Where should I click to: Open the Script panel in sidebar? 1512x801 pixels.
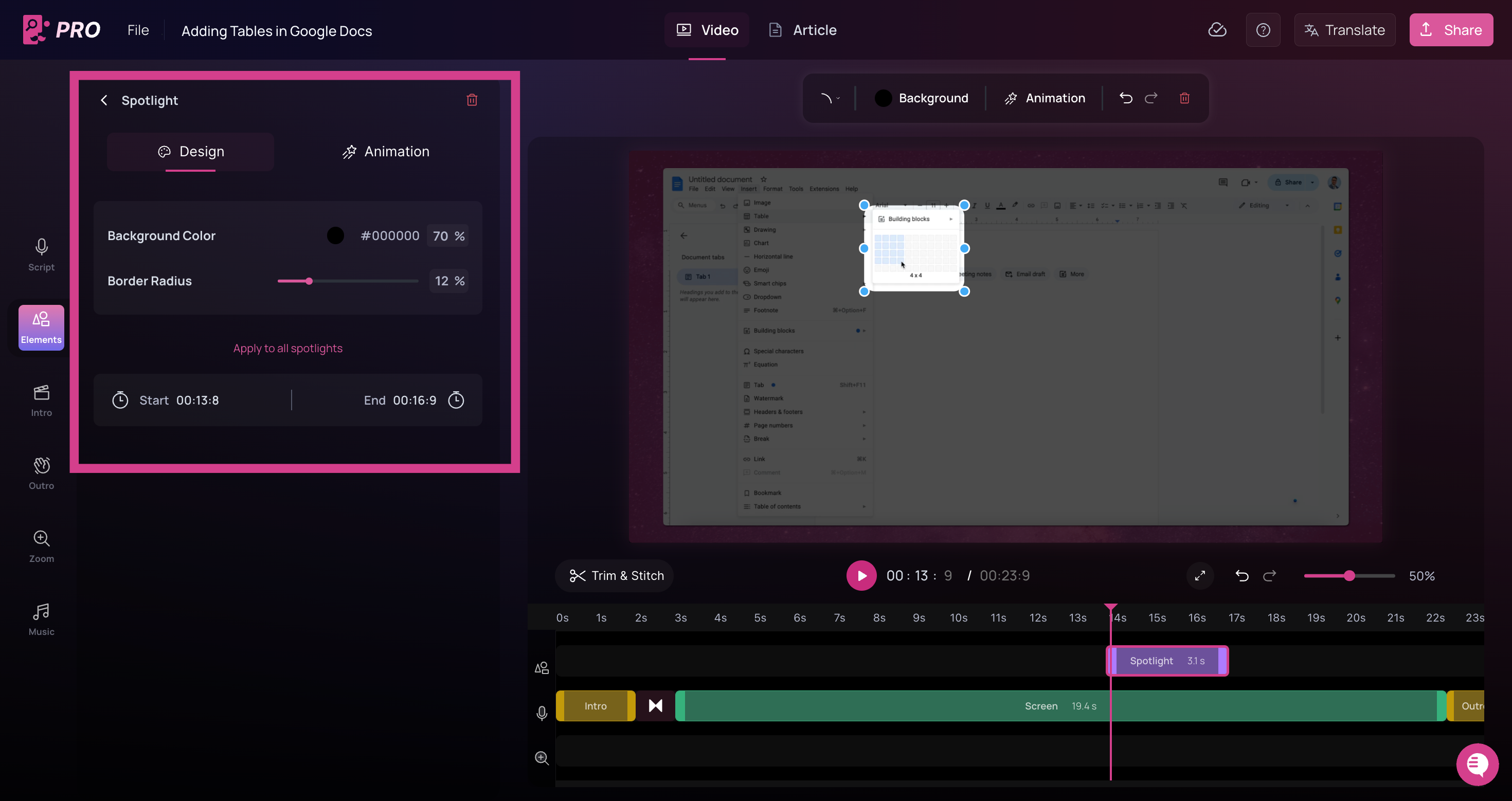pyautogui.click(x=41, y=254)
